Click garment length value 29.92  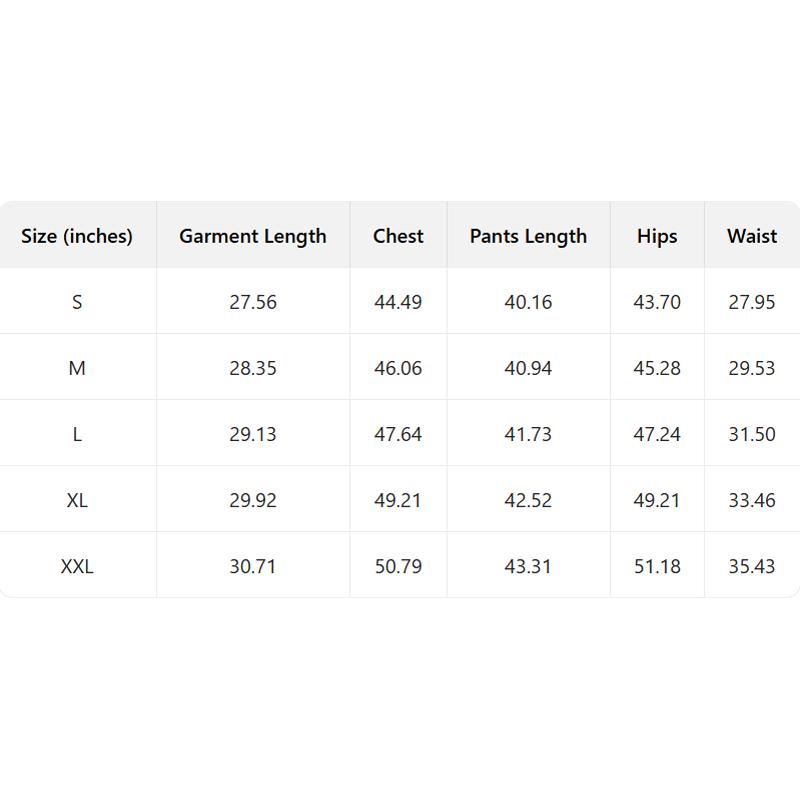pyautogui.click(x=253, y=500)
